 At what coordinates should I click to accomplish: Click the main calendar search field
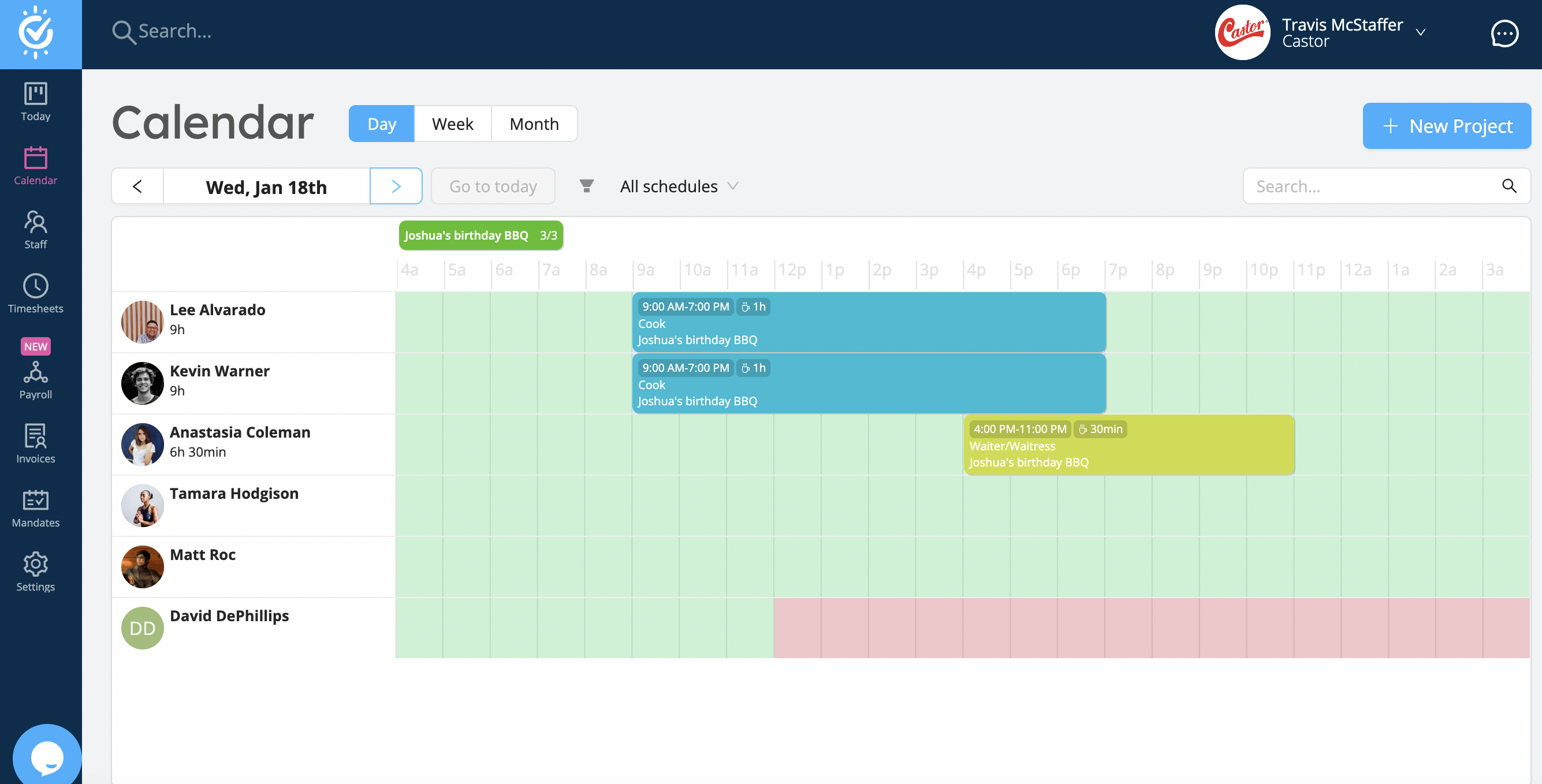1371,186
